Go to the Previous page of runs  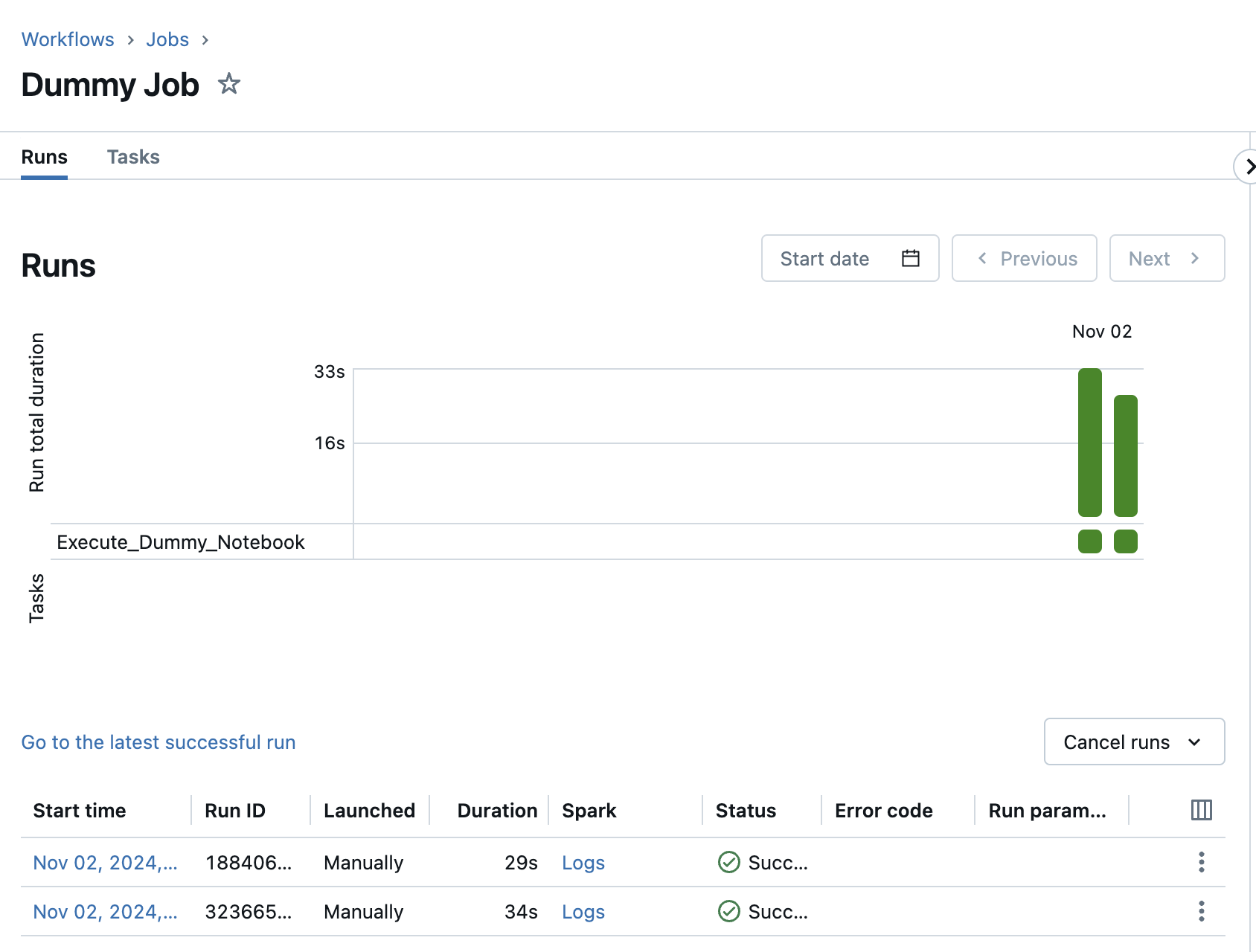pos(1024,258)
